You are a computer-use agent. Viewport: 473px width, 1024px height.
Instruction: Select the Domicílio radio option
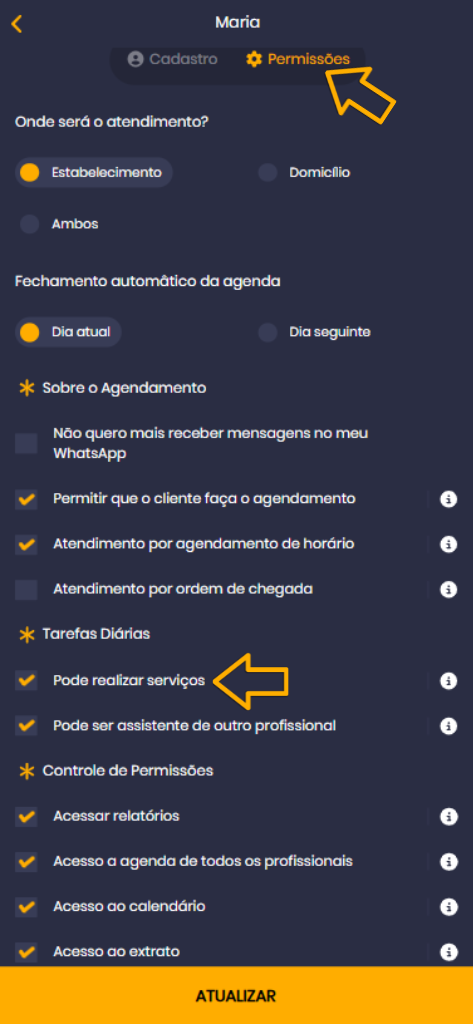(304, 172)
